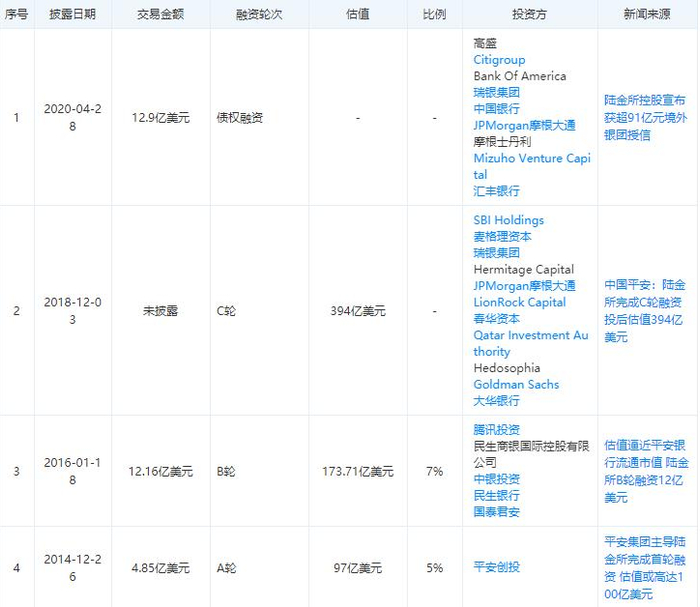Screen dimensions: 700x607
Task: Select the date cell 2018-12-03
Action: click(x=72, y=311)
